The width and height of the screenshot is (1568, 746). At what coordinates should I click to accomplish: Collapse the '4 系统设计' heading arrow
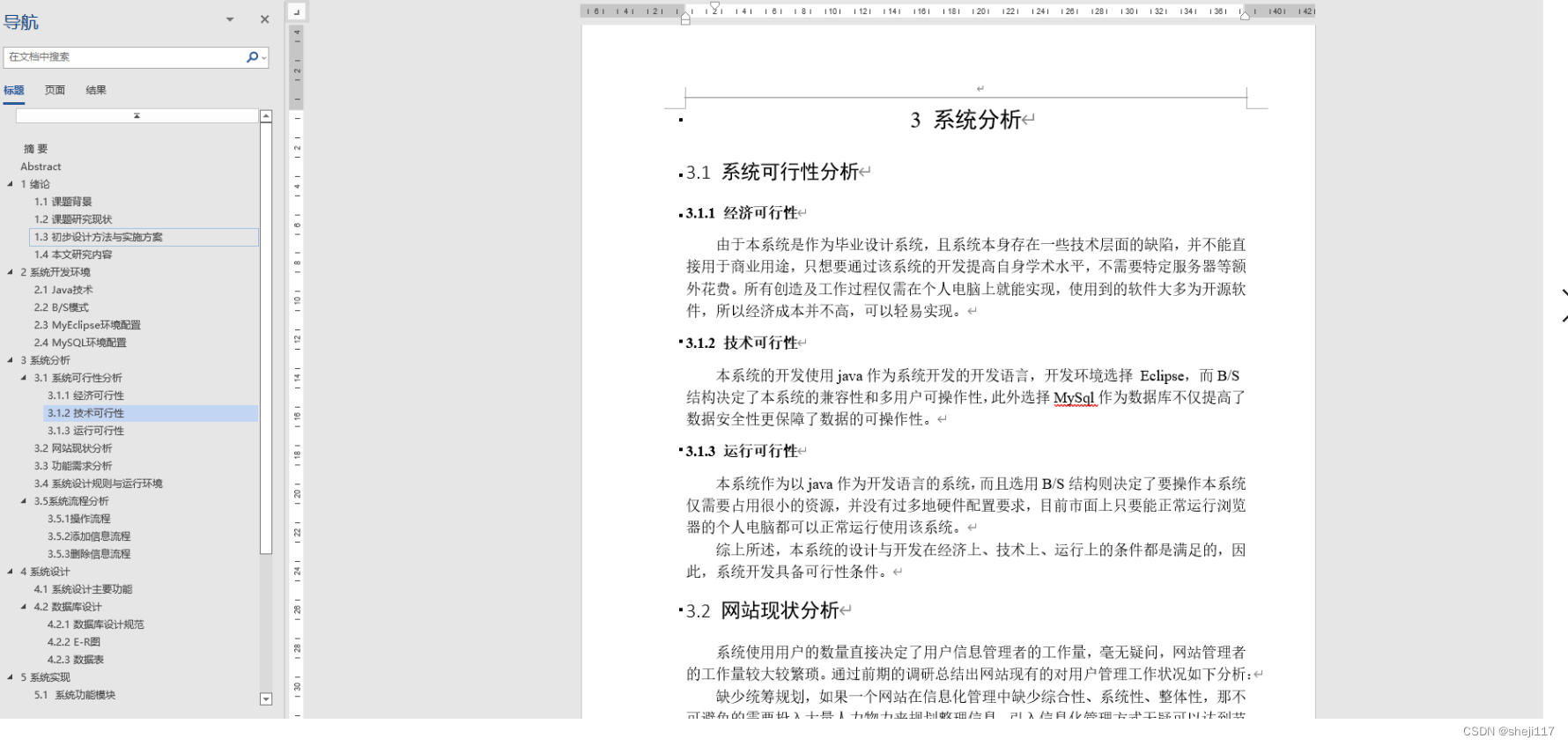[11, 572]
